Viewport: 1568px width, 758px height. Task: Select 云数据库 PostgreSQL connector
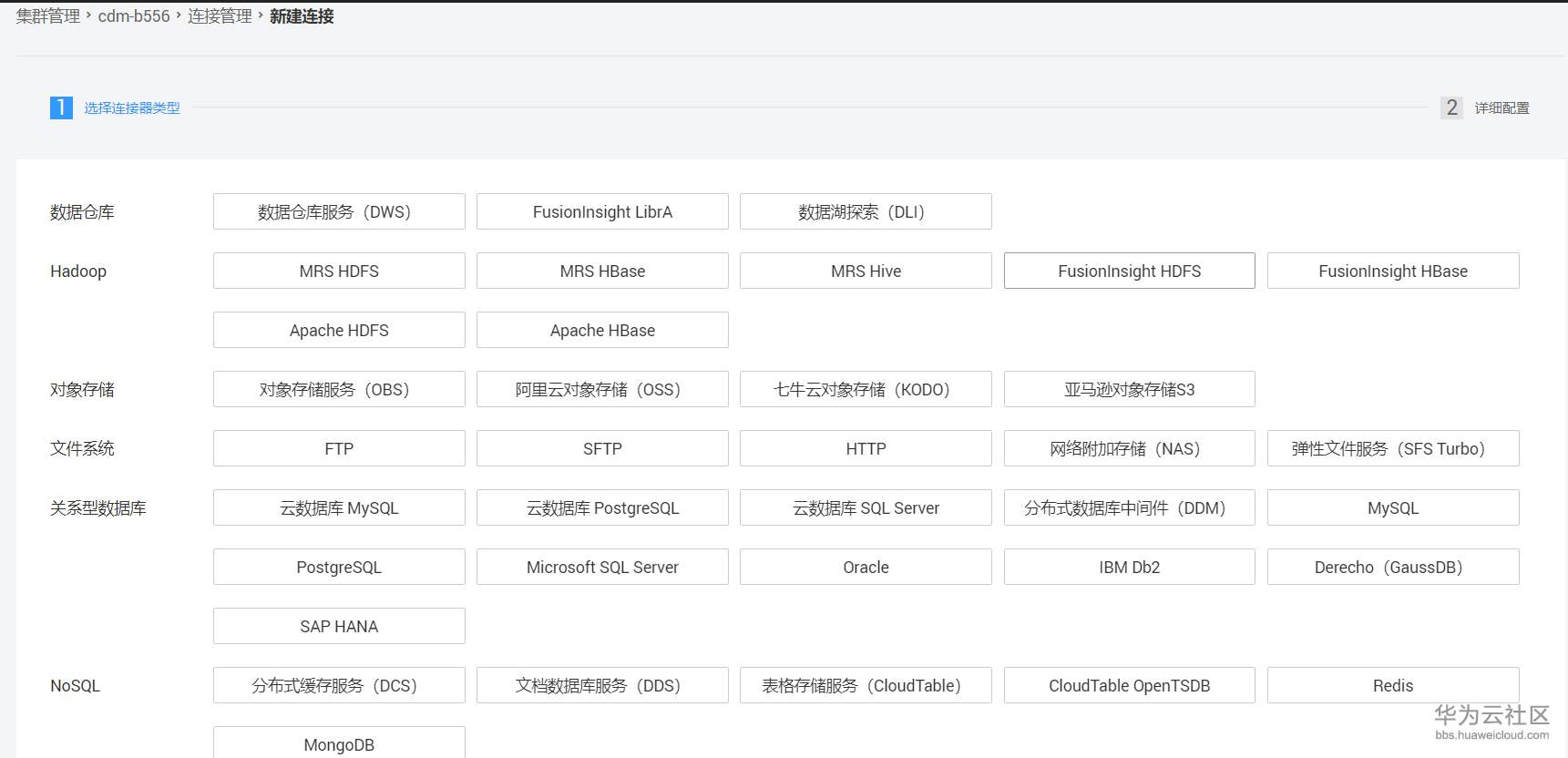(x=602, y=507)
